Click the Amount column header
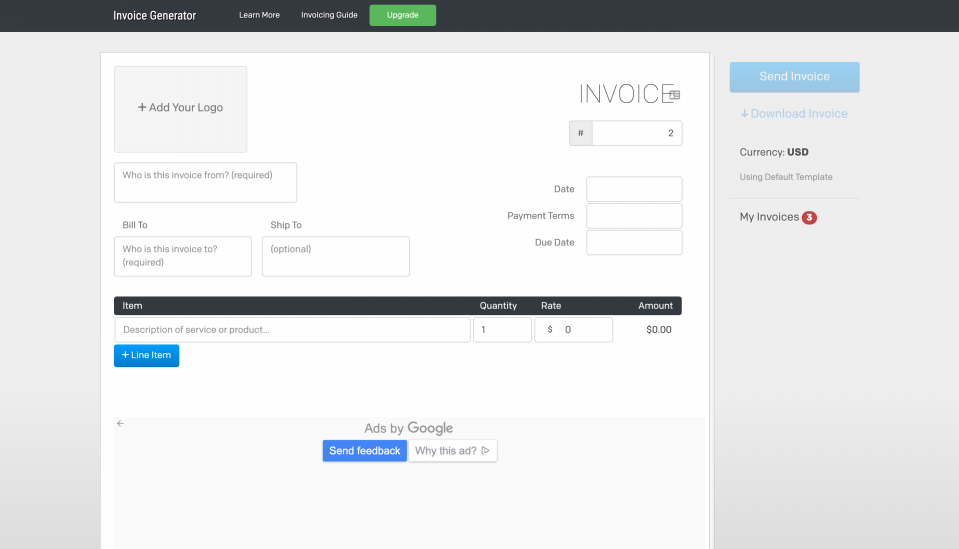959x549 pixels. pyautogui.click(x=655, y=306)
